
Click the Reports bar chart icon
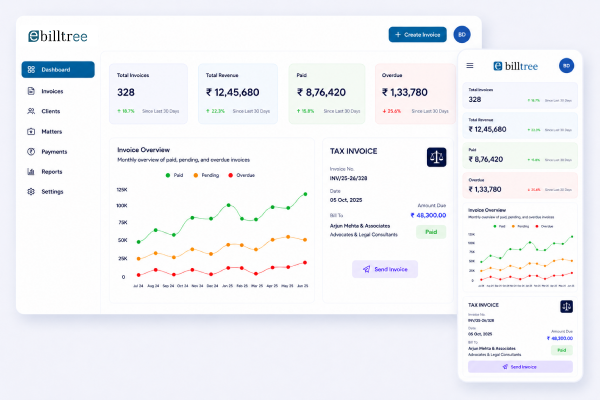[31, 171]
